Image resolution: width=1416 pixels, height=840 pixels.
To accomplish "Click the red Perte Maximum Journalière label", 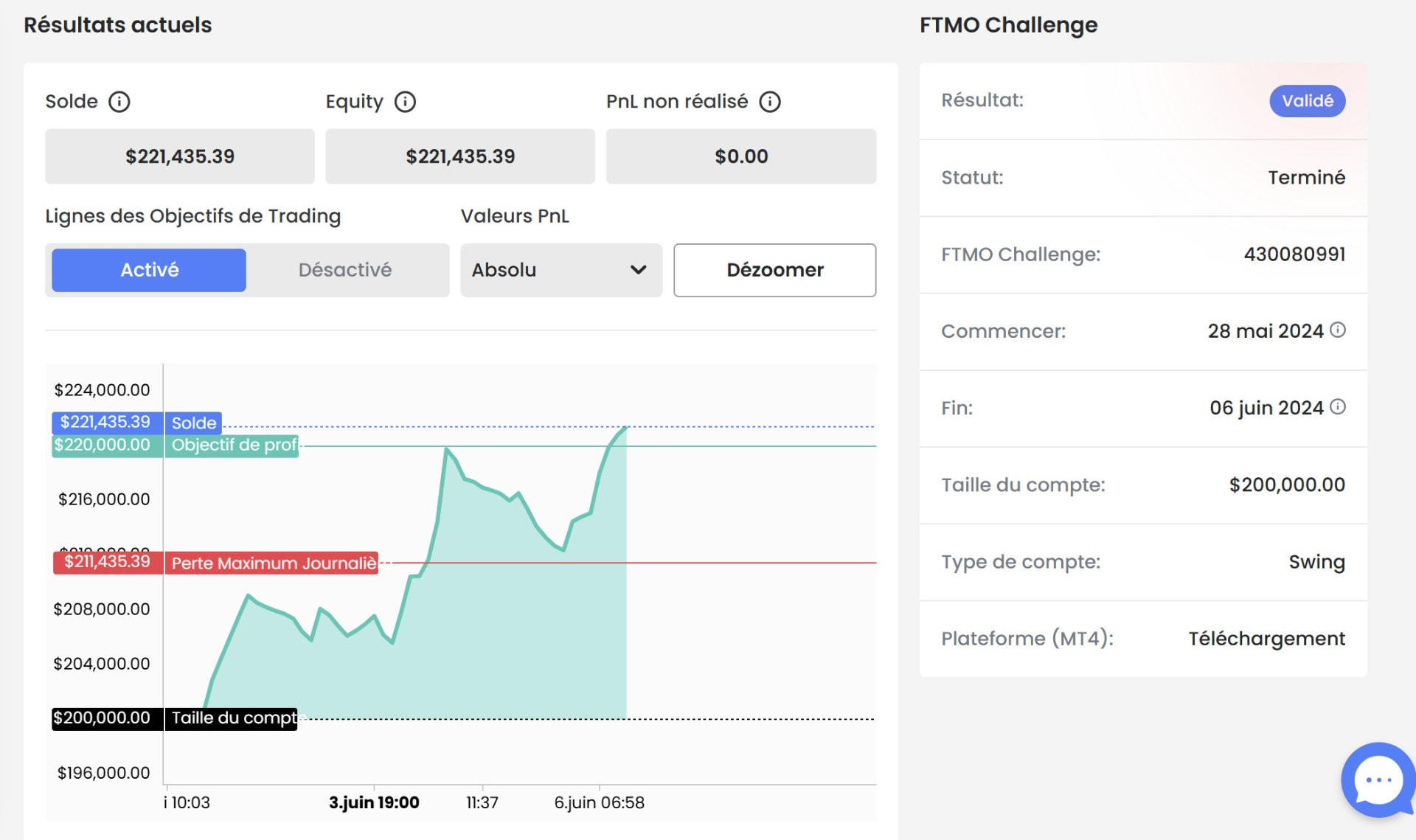I will click(272, 563).
